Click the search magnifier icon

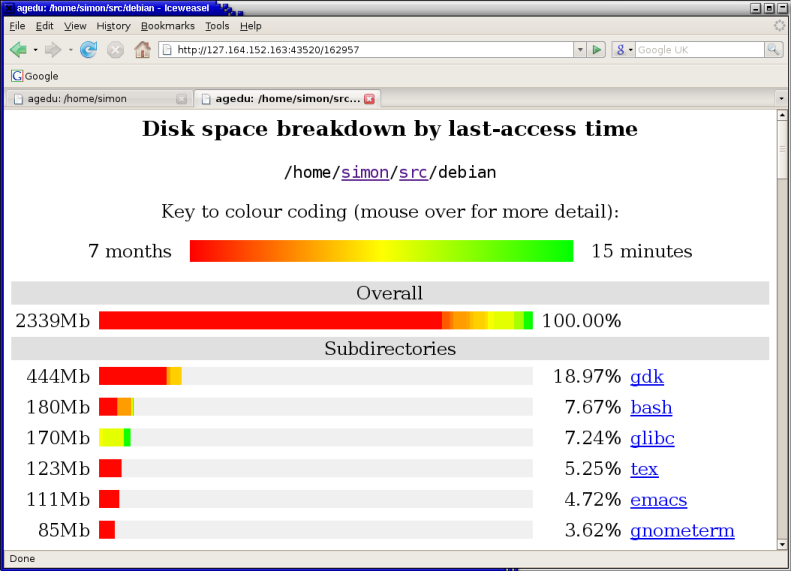click(773, 49)
